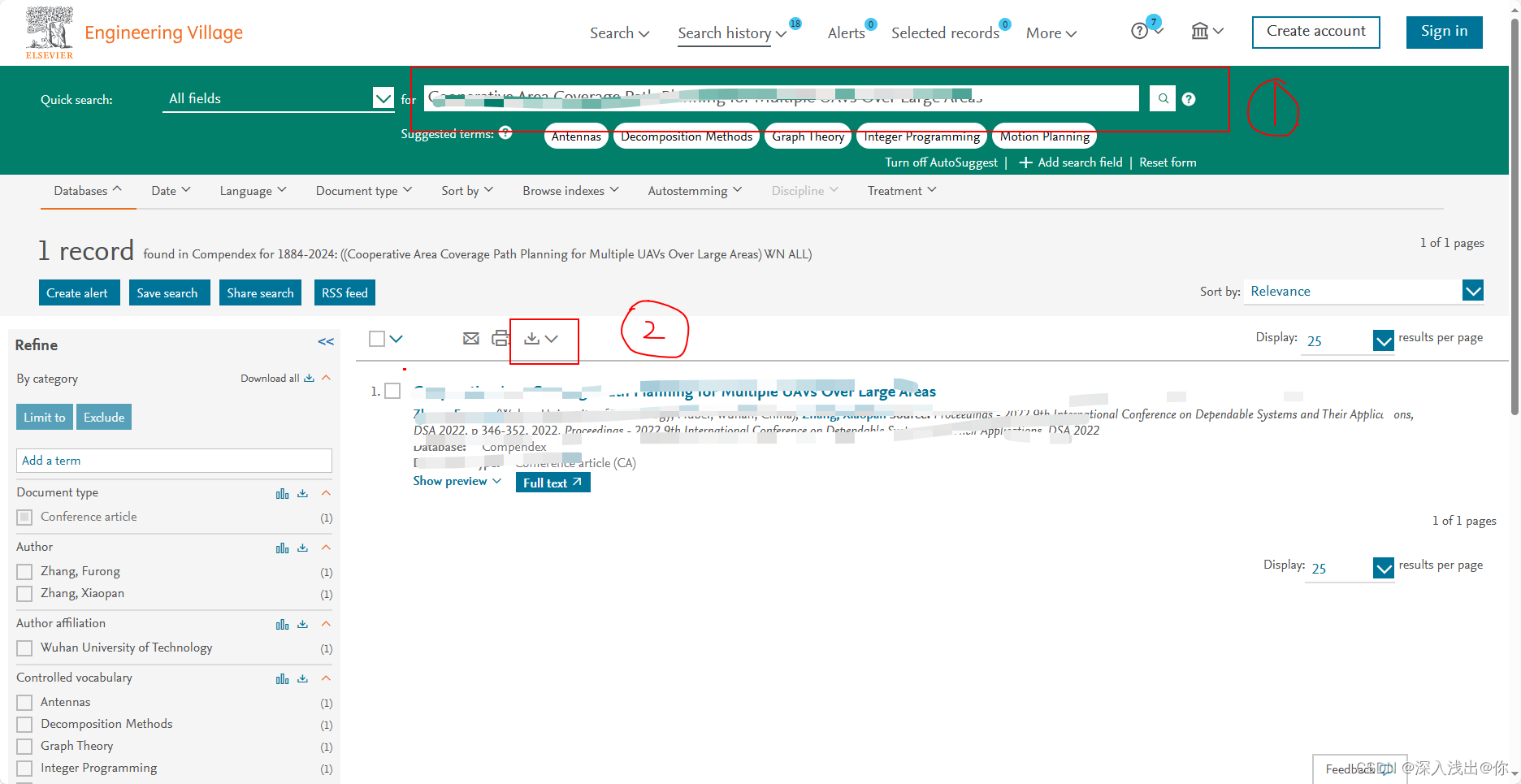Viewport: 1521px width, 784px height.
Task: Check the Zhang, Xiaopan author filter
Action: pyautogui.click(x=24, y=594)
